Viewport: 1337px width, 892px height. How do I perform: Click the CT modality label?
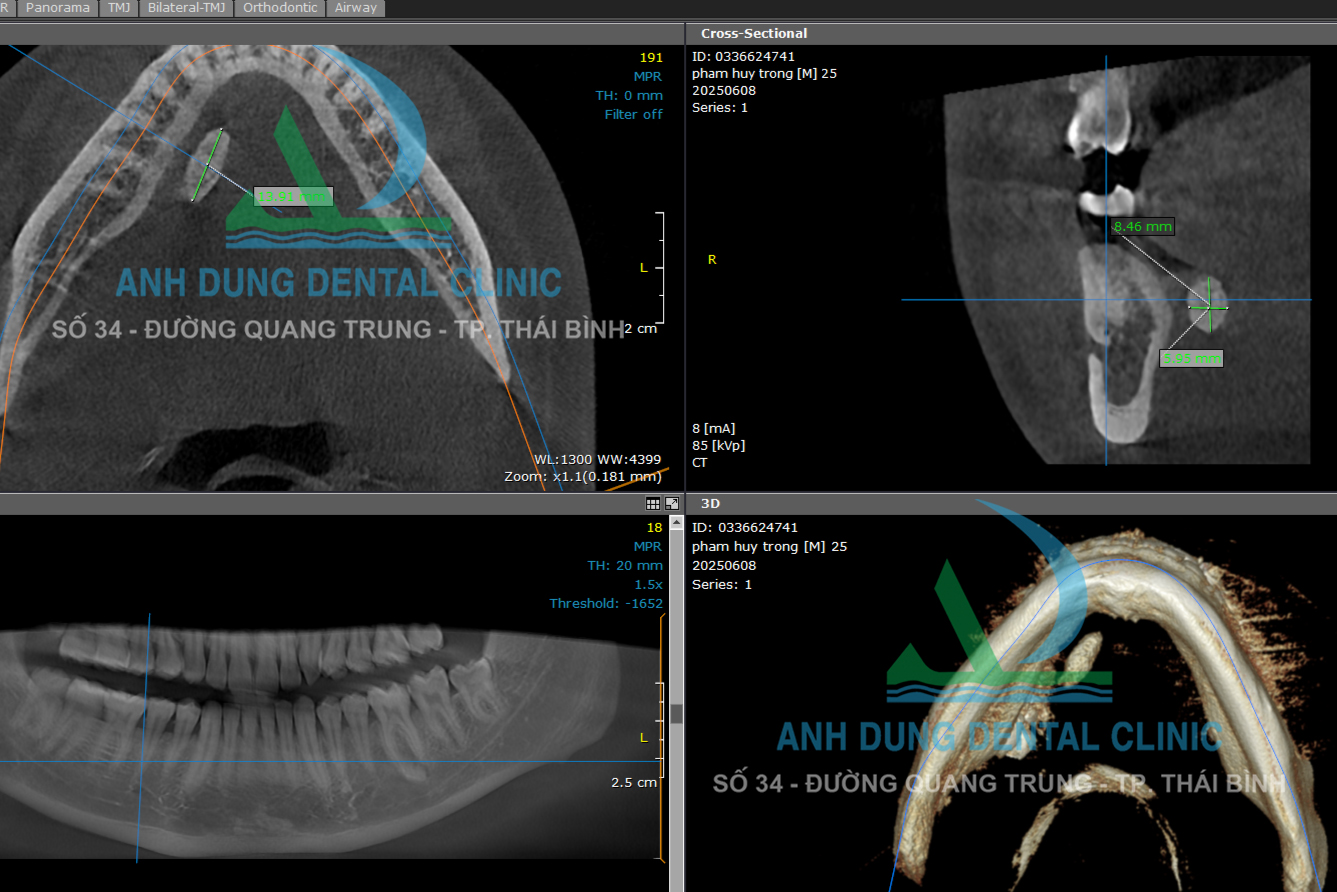[699, 463]
